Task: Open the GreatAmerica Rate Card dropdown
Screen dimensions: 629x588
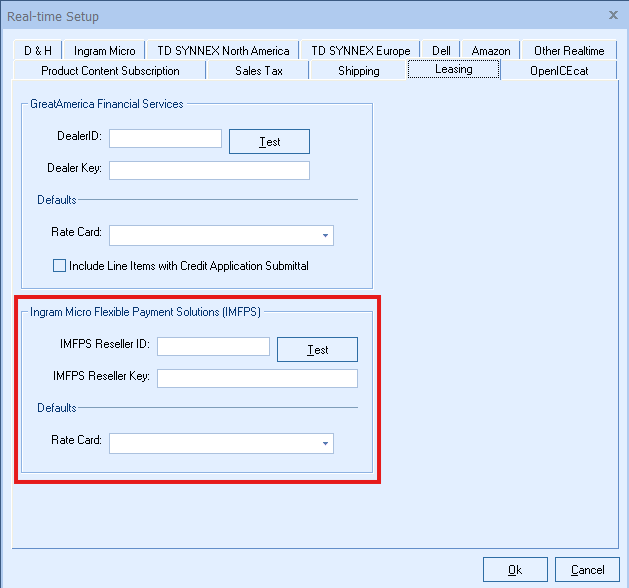Action: pyautogui.click(x=221, y=235)
